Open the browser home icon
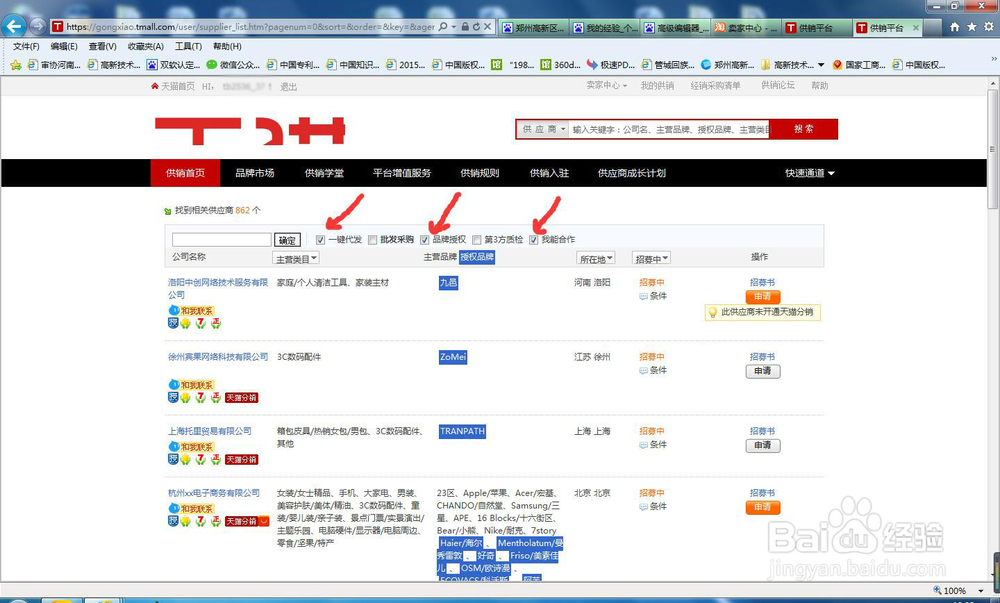Image resolution: width=1000 pixels, height=603 pixels. pyautogui.click(x=955, y=27)
